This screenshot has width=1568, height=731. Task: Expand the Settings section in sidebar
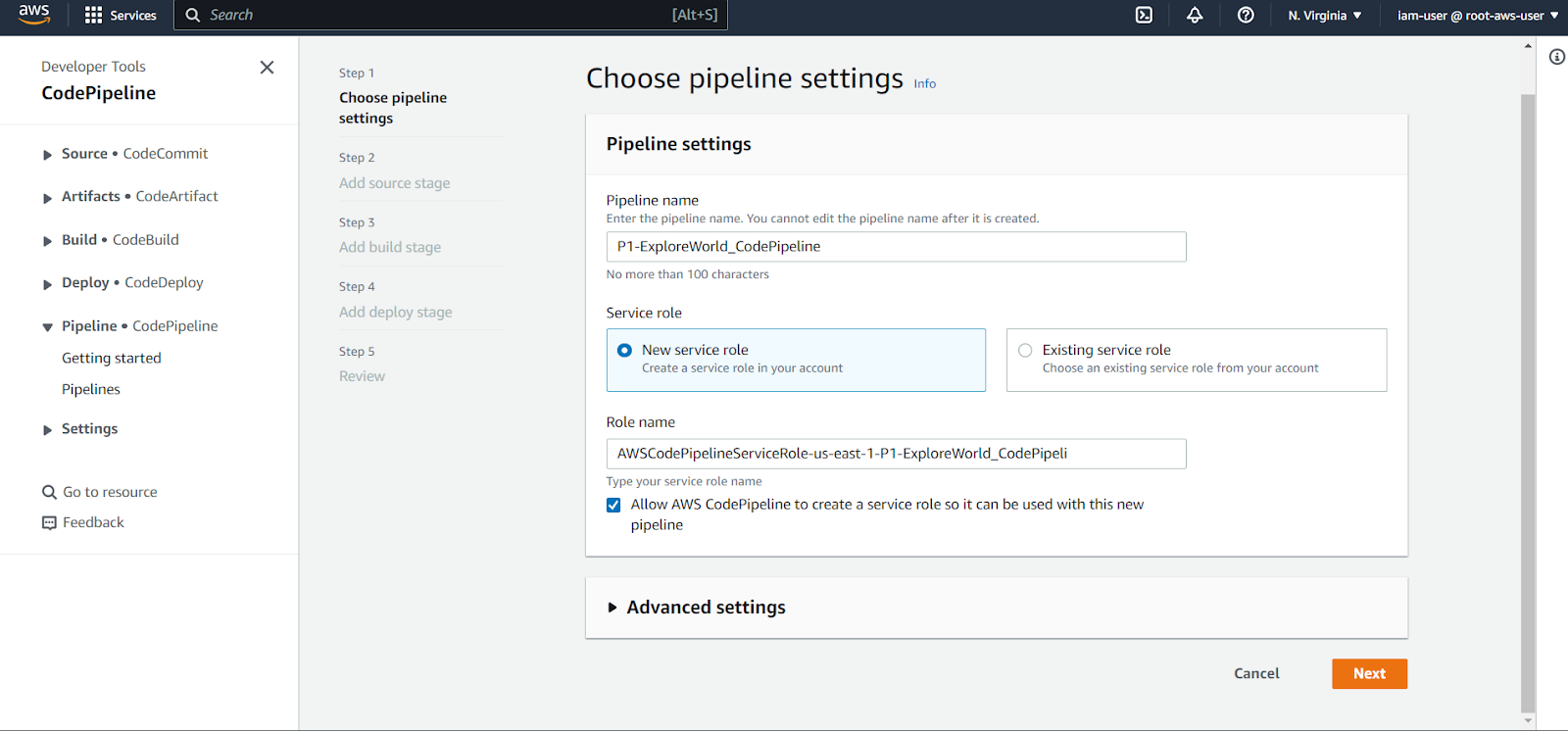tap(47, 430)
